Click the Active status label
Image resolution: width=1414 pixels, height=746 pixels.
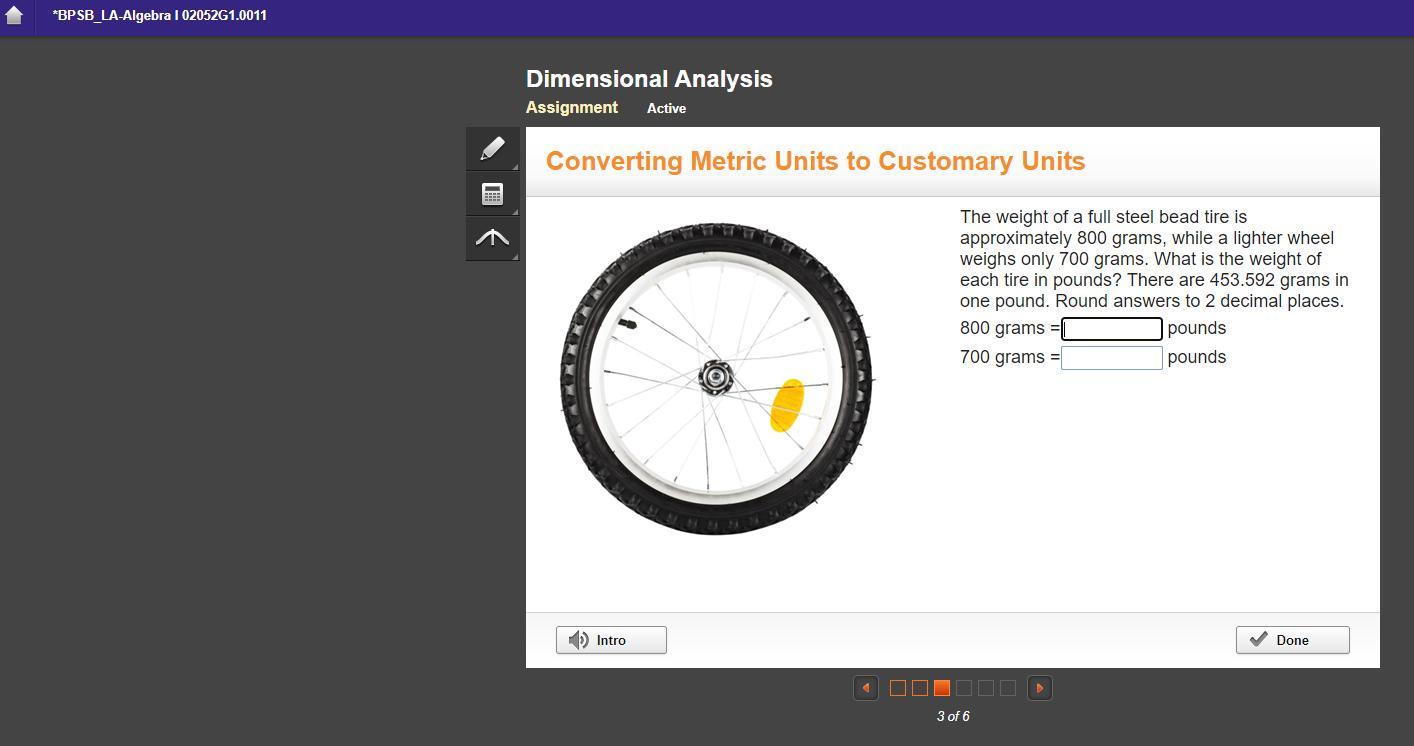point(666,108)
